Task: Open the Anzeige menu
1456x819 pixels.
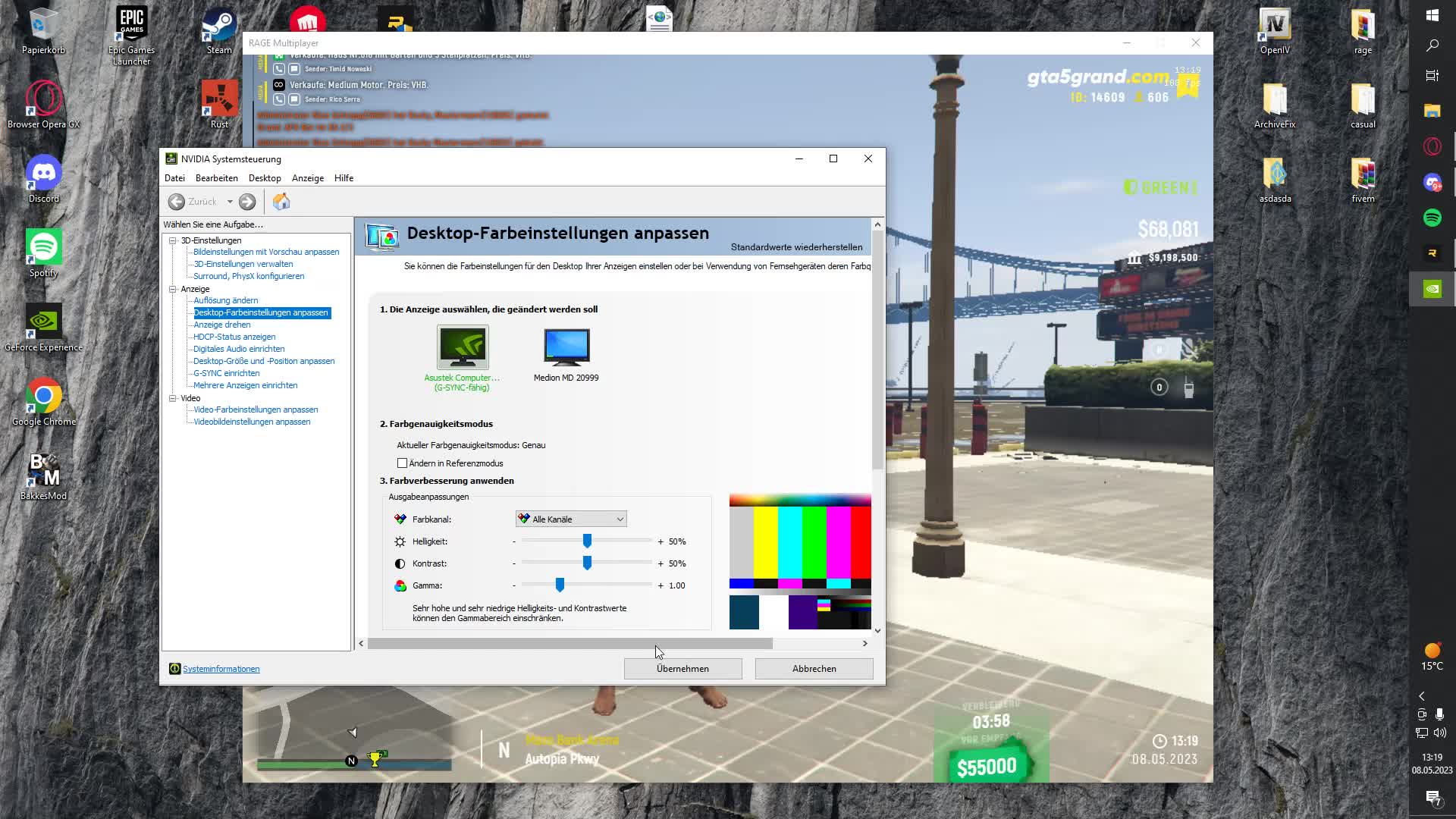Action: click(307, 178)
